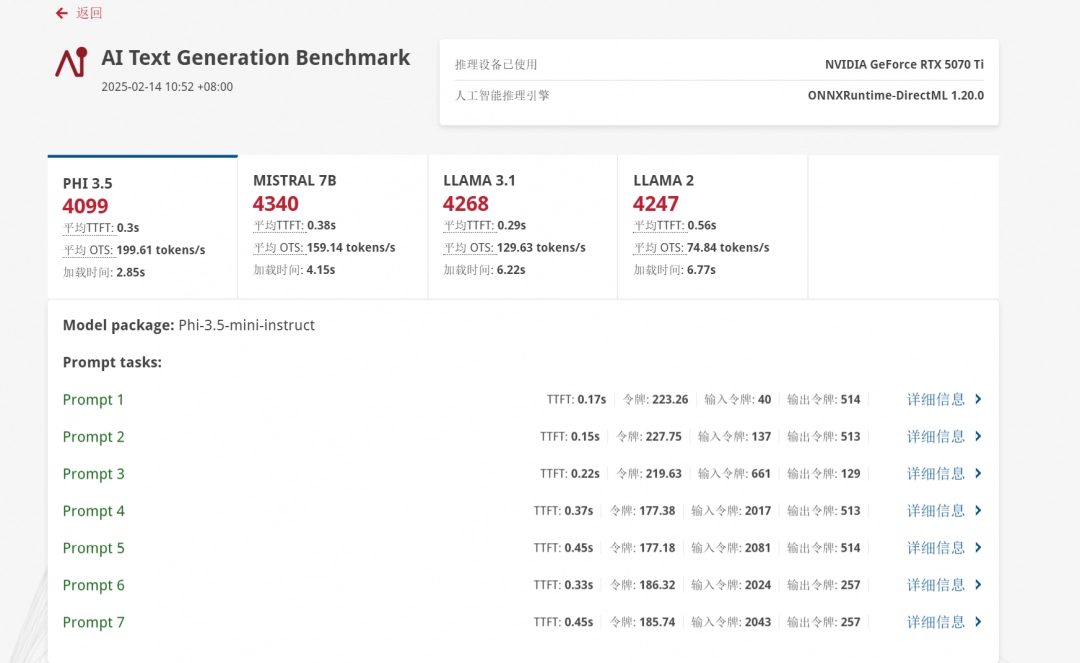Click the Prompt 7 label
1080x663 pixels.
[x=94, y=623]
